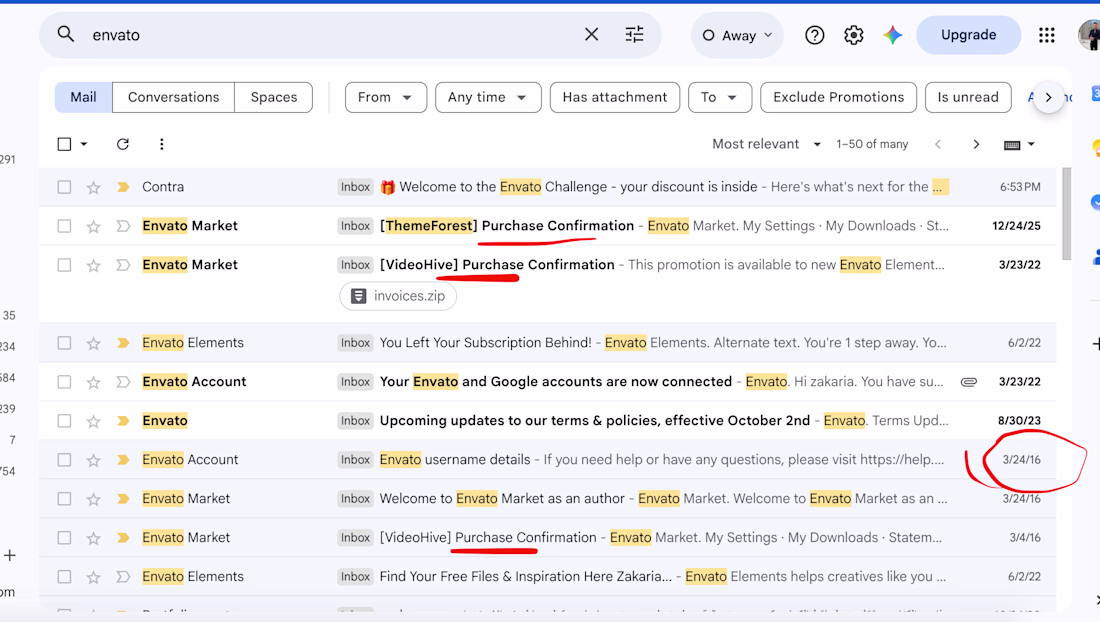This screenshot has width=1100, height=622.
Task: Select the Contra email checkbox
Action: point(64,187)
